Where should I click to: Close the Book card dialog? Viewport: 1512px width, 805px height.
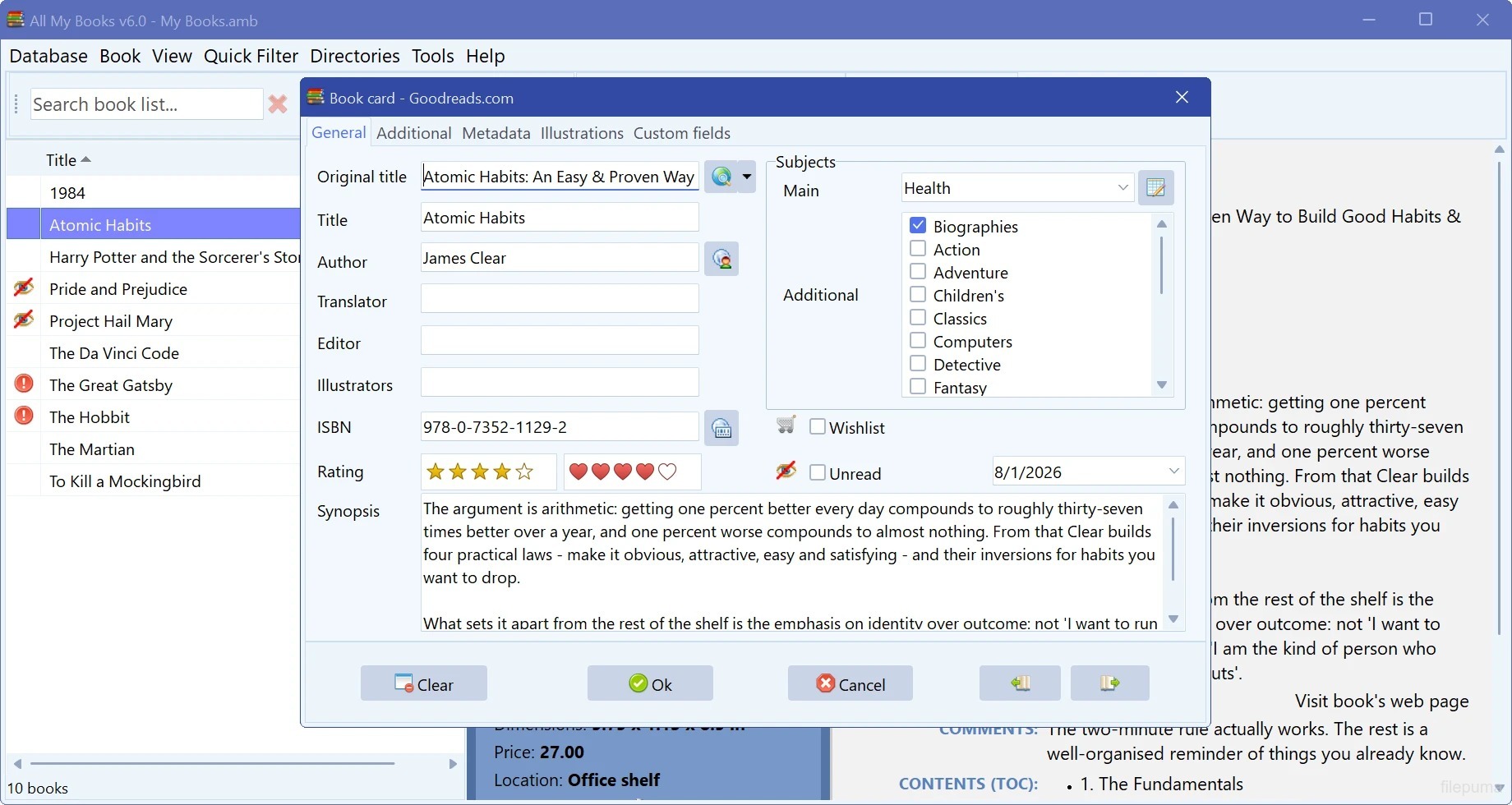pos(1182,97)
